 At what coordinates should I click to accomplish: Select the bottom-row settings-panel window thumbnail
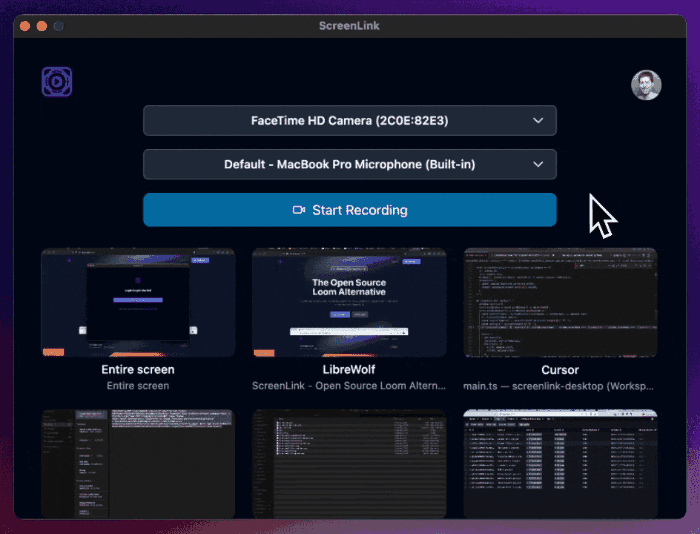tap(138, 464)
